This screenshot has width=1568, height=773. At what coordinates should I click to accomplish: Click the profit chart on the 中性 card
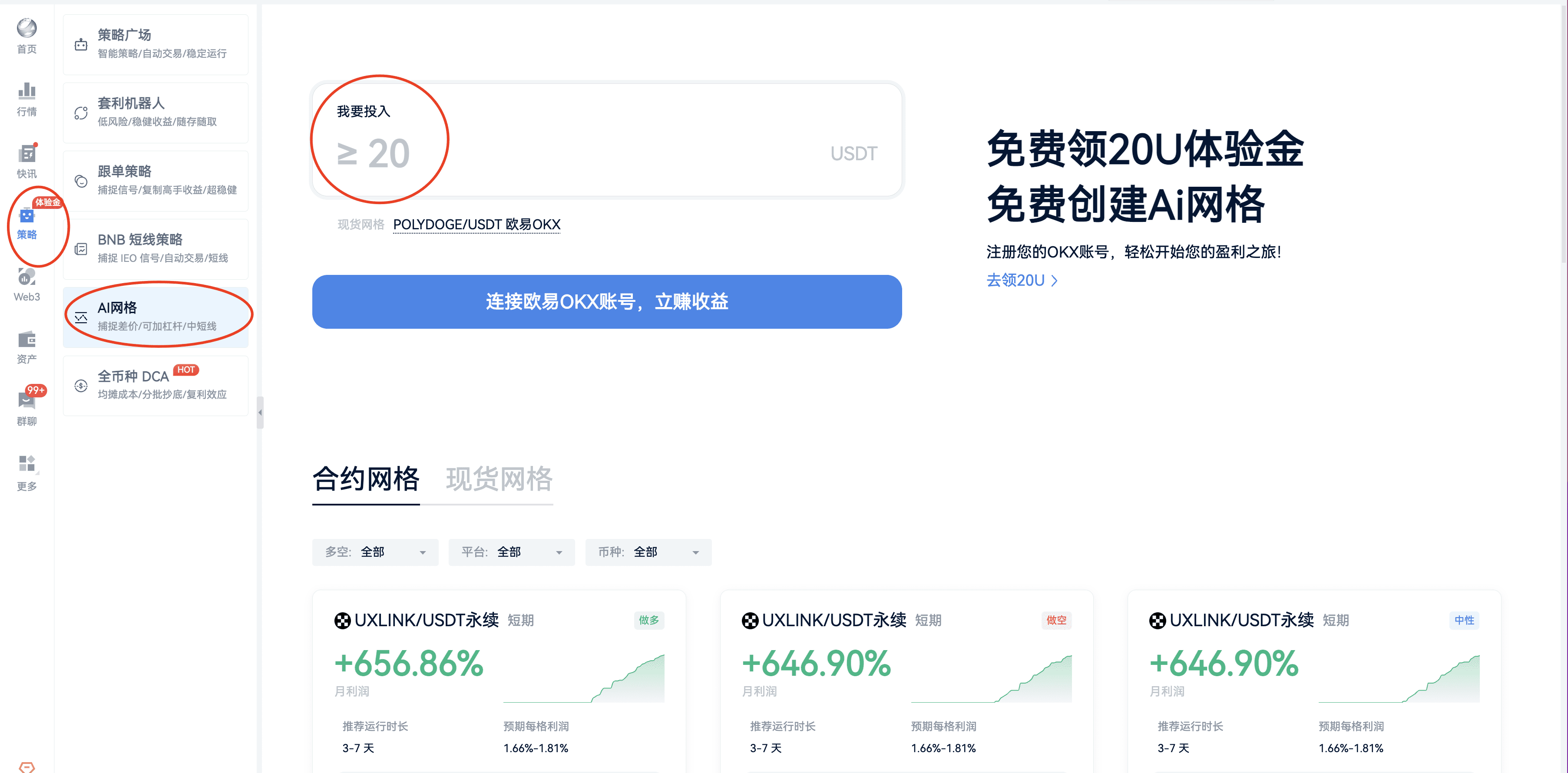pyautogui.click(x=1399, y=678)
